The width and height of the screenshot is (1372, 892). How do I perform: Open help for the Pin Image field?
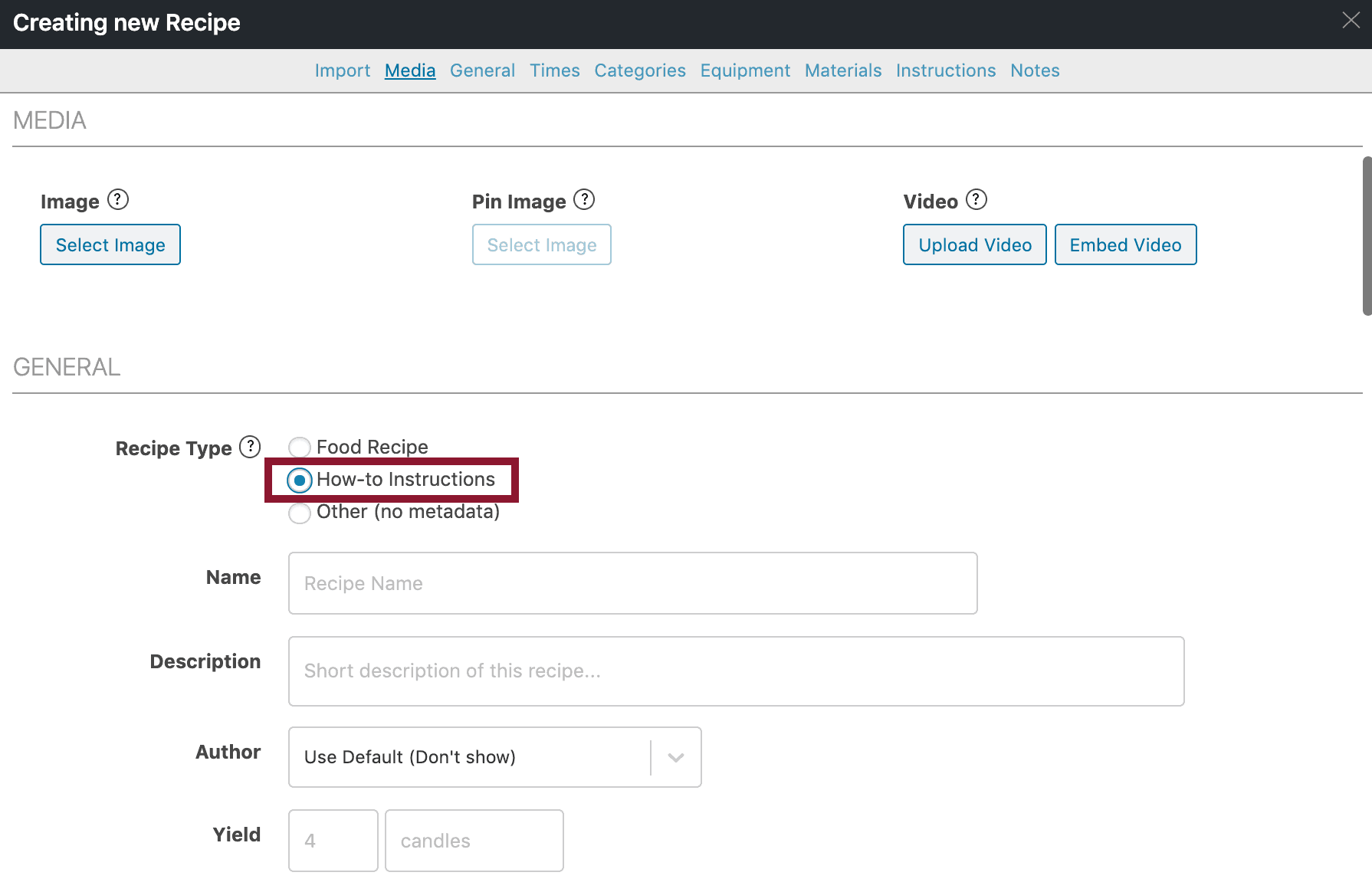tap(584, 200)
